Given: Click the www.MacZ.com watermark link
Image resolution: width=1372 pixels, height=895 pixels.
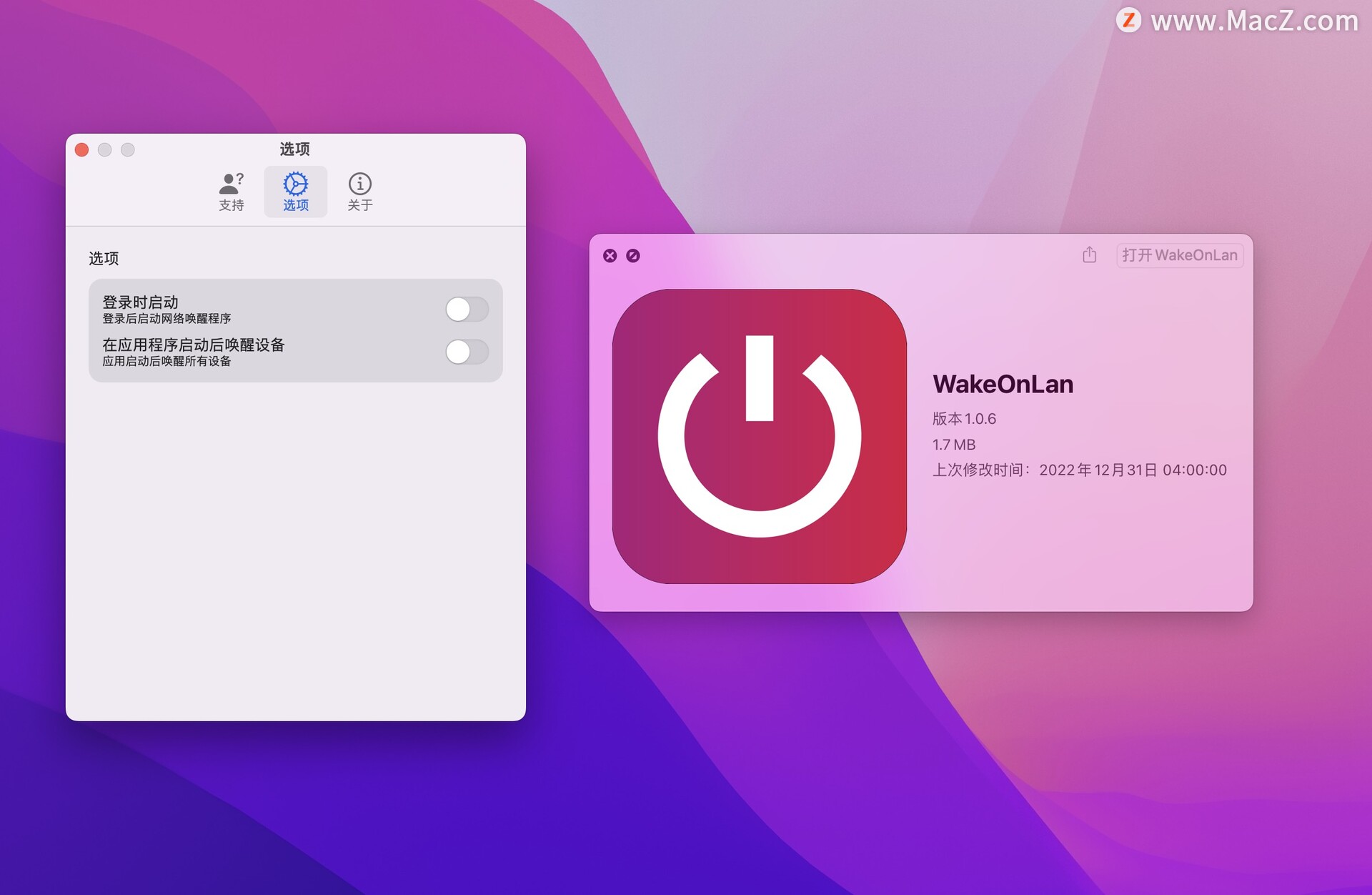Looking at the screenshot, I should pyautogui.click(x=1254, y=21).
